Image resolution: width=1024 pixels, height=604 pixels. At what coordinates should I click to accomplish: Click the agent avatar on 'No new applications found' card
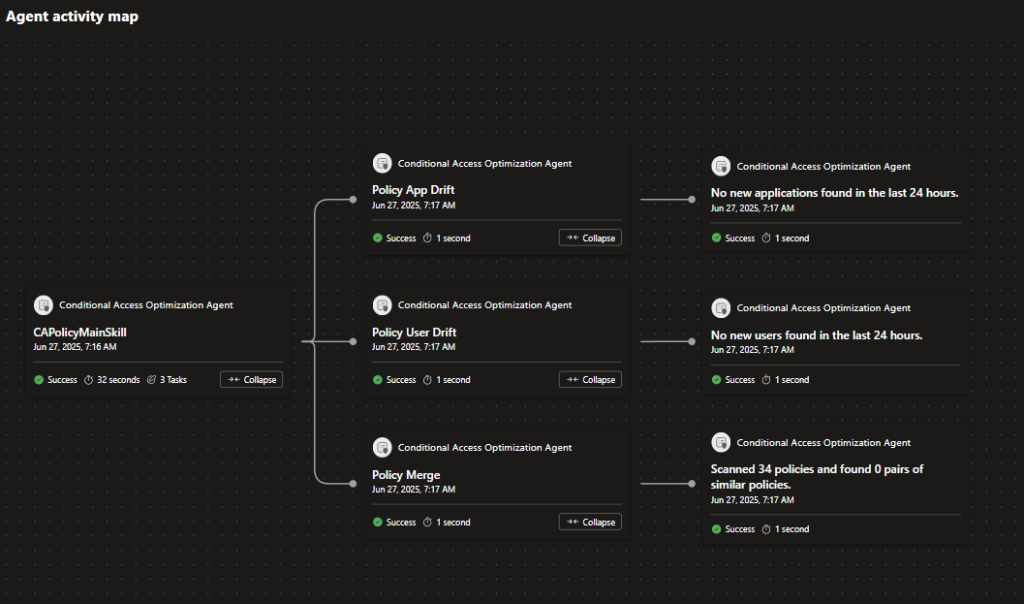pos(721,166)
